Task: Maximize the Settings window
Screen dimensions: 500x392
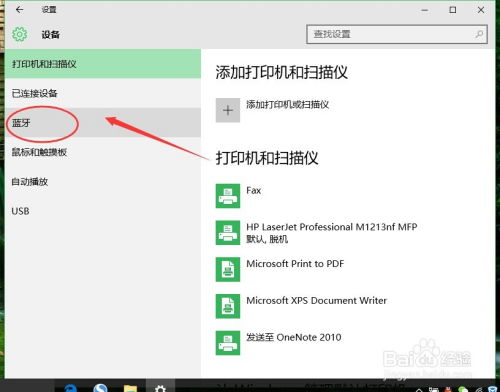Action: click(x=453, y=10)
